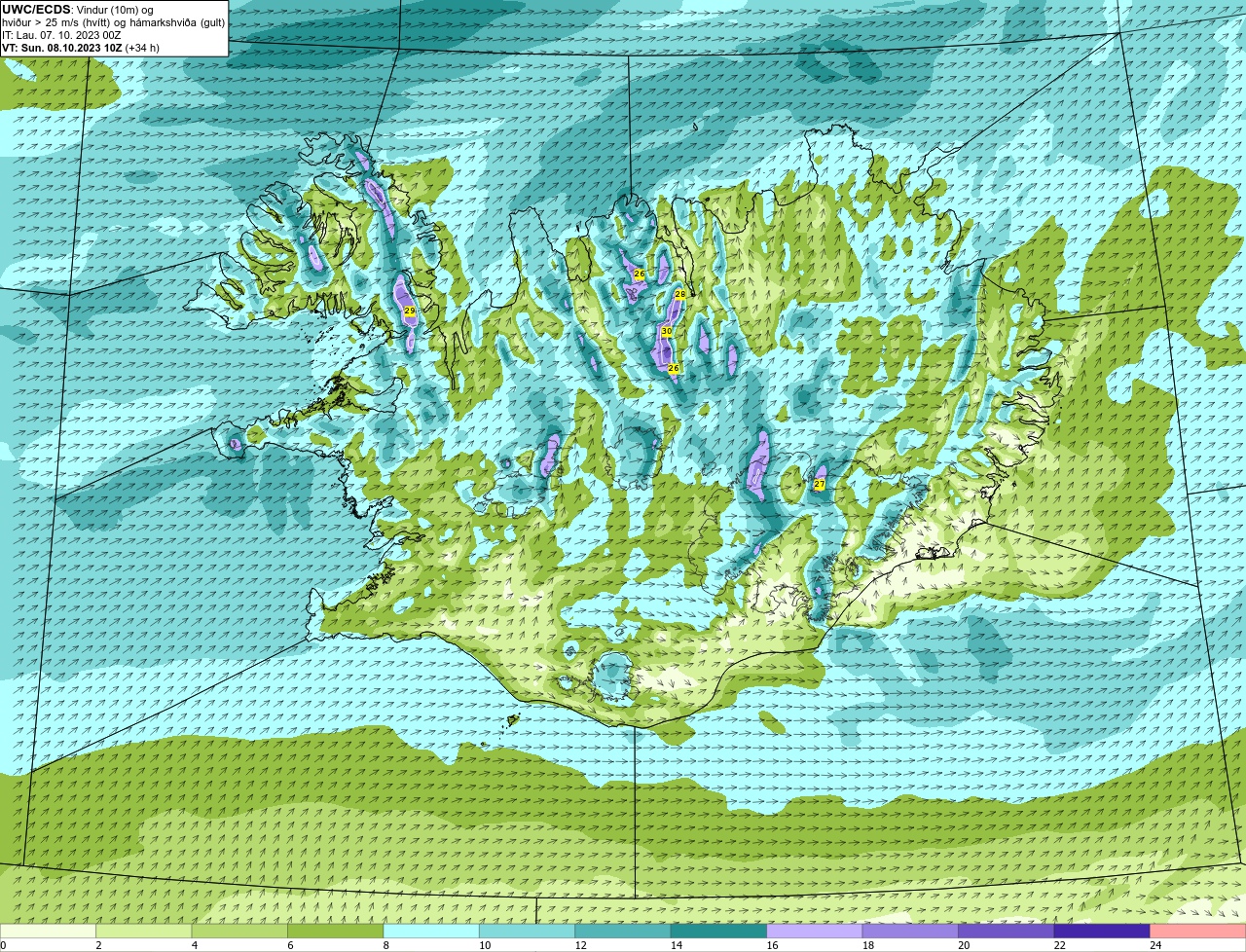
Task: Pick the 12–14 m/s teal legend swatch
Action: 624,931
